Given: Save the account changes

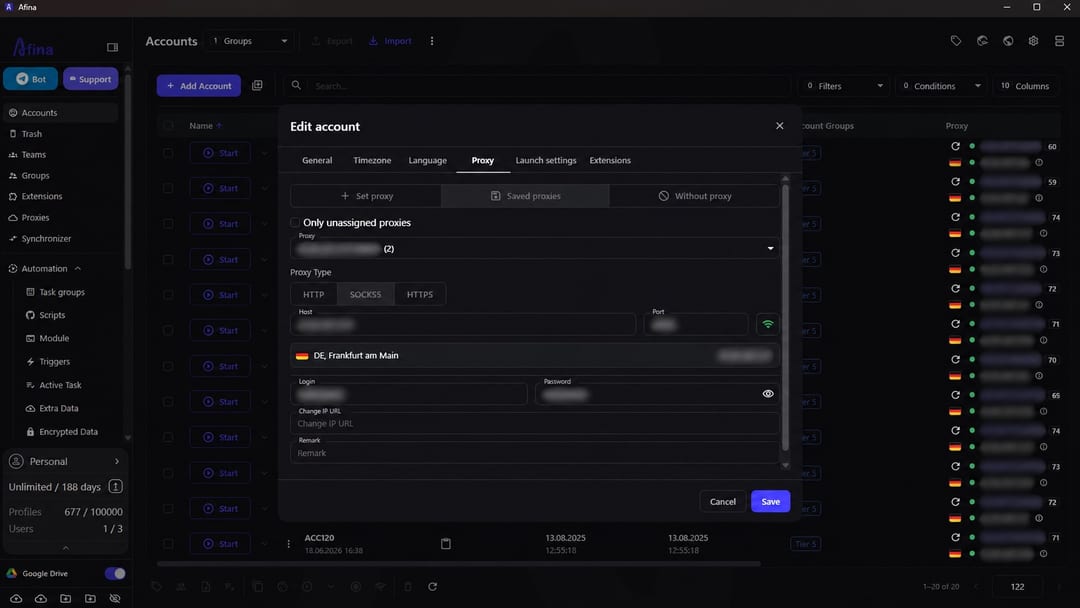Looking at the screenshot, I should coord(770,501).
